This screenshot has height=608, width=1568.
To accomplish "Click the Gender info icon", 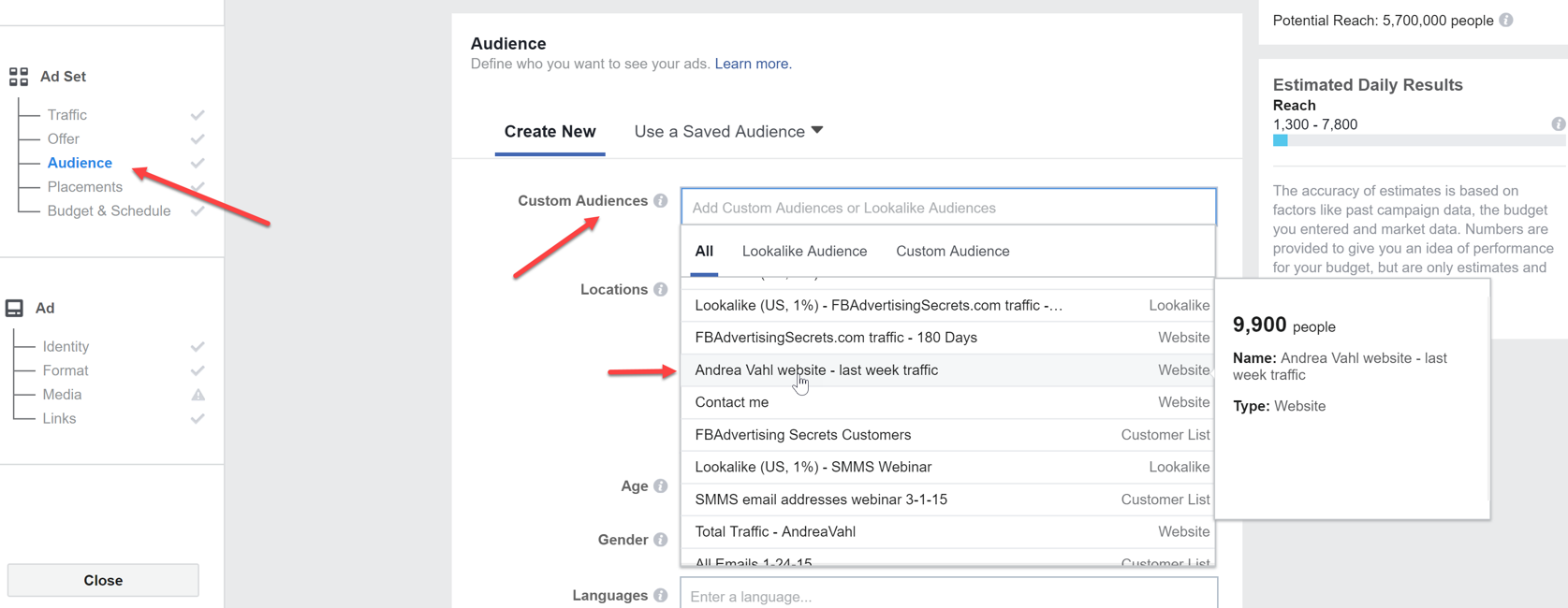I will pos(661,540).
